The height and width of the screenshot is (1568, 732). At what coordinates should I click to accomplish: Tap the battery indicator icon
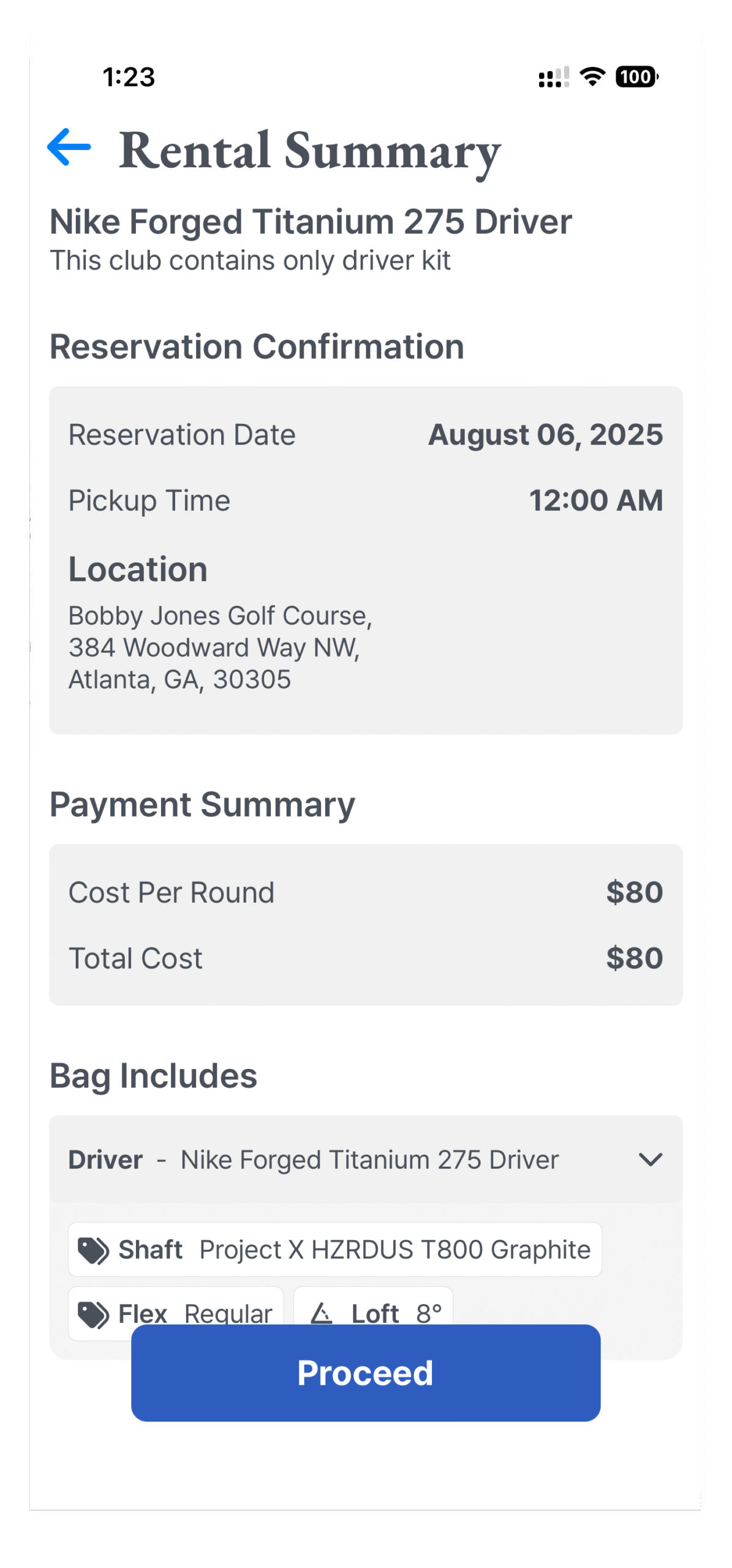(x=636, y=77)
